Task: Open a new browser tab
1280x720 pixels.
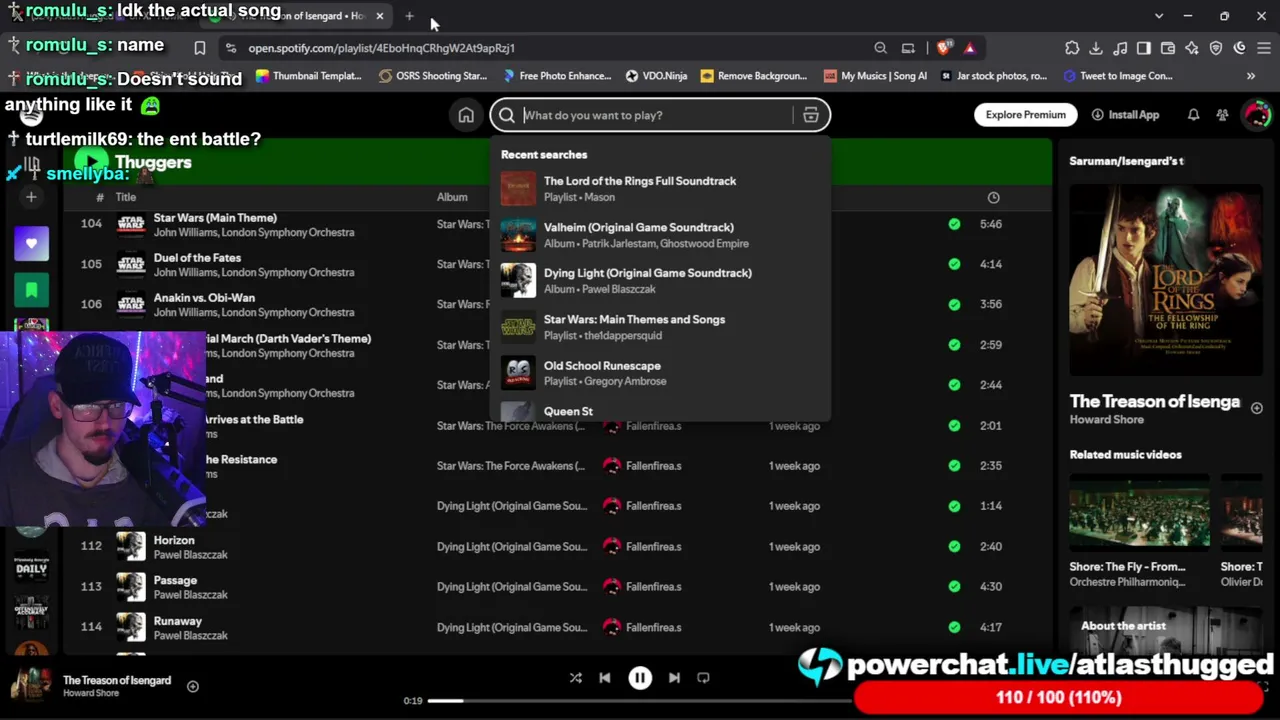Action: [410, 16]
